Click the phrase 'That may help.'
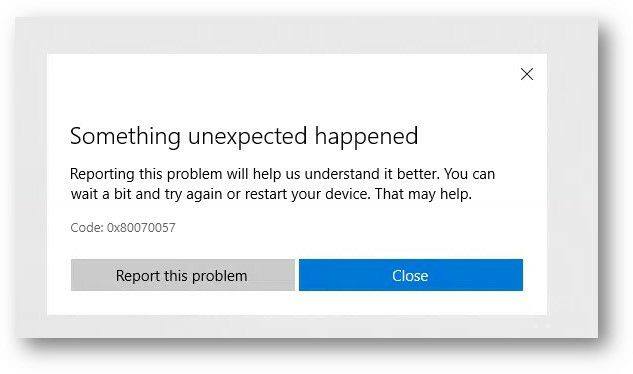The image size is (633, 374). point(423,194)
